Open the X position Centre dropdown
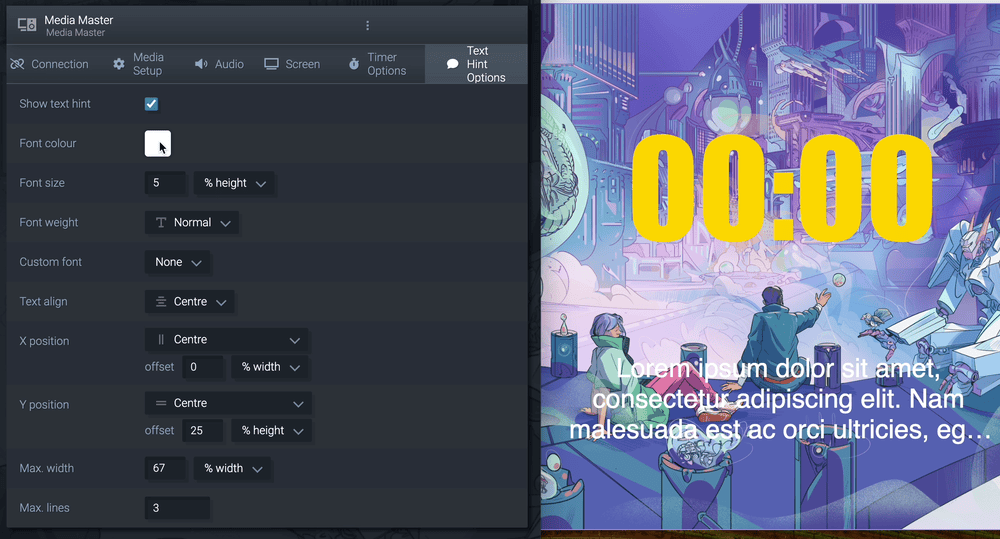Viewport: 1000px width, 539px height. (x=226, y=340)
